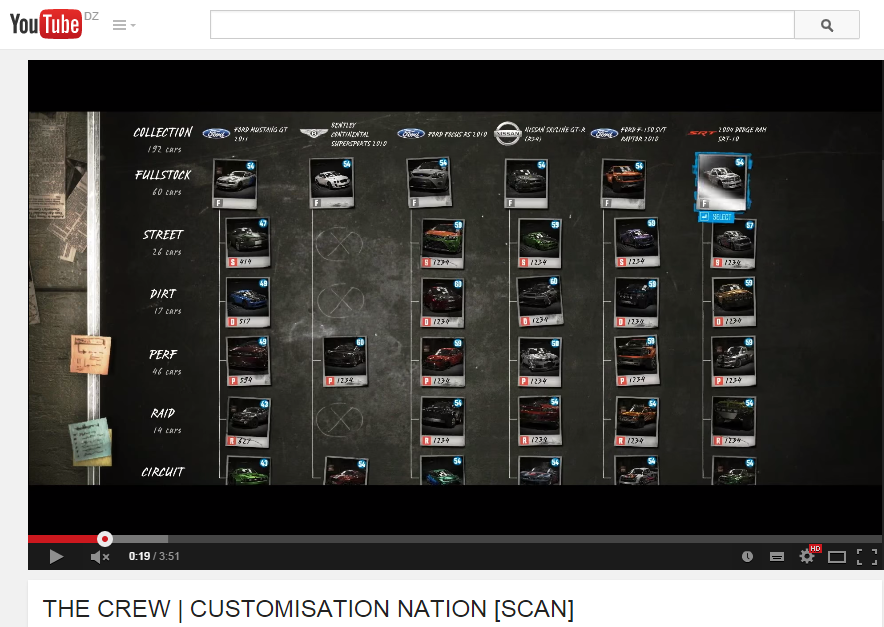Viewport: 884px width, 627px height.
Task: Switch to theater mode
Action: (x=837, y=557)
